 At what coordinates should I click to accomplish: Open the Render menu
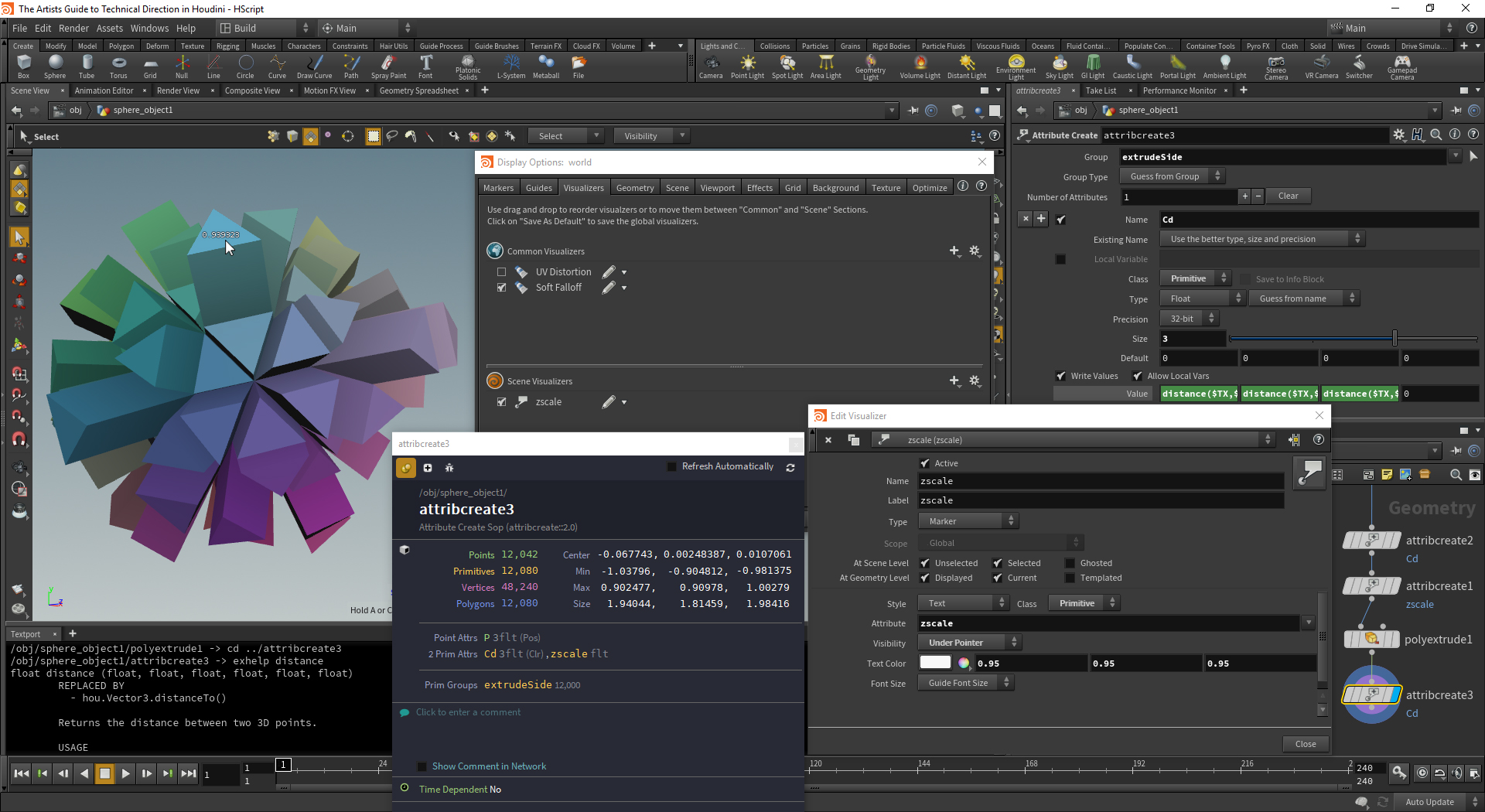[x=73, y=28]
